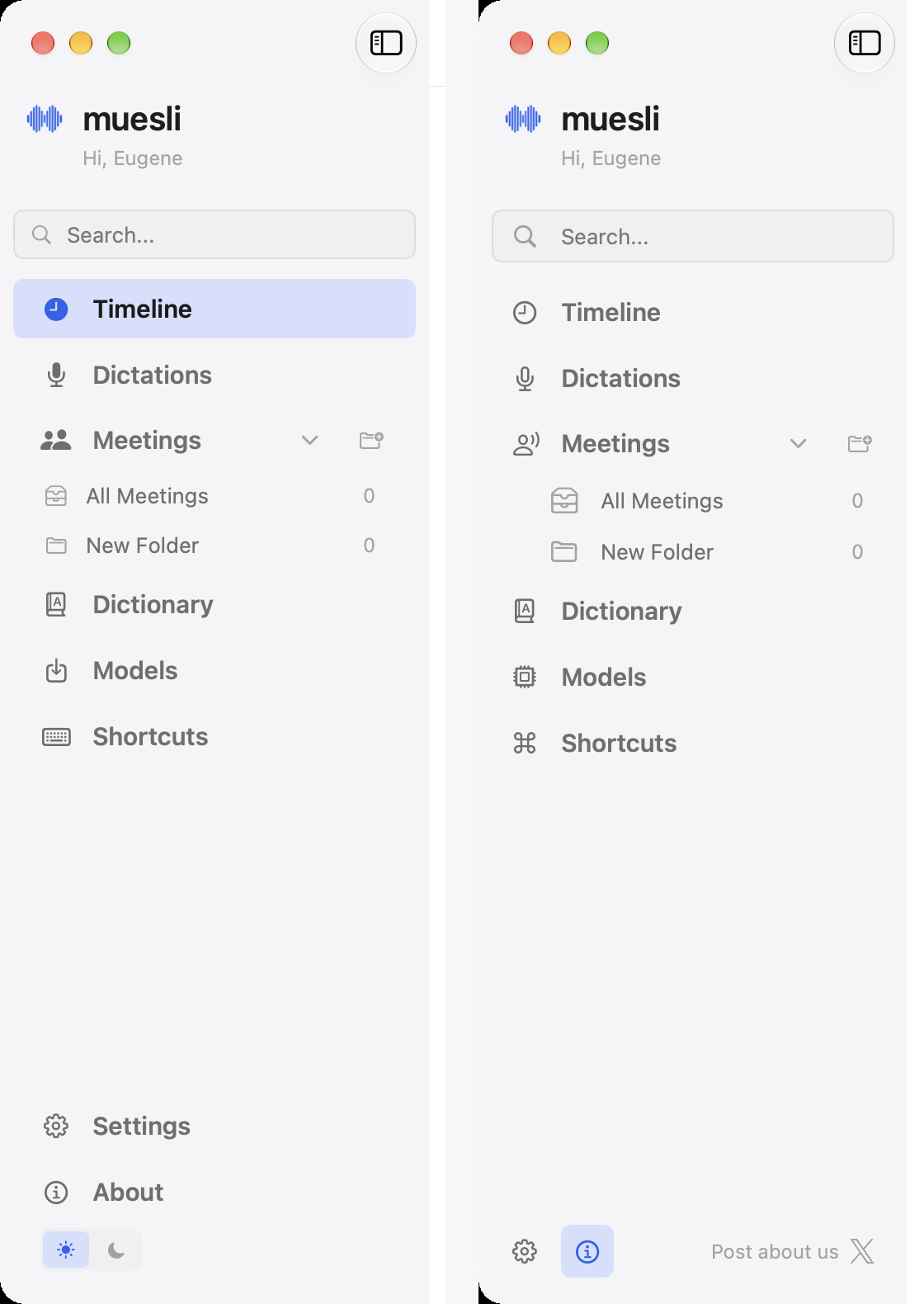The height and width of the screenshot is (1304, 924).
Task: Click 'Hi, Eugene' greeting in left window
Action: [133, 158]
